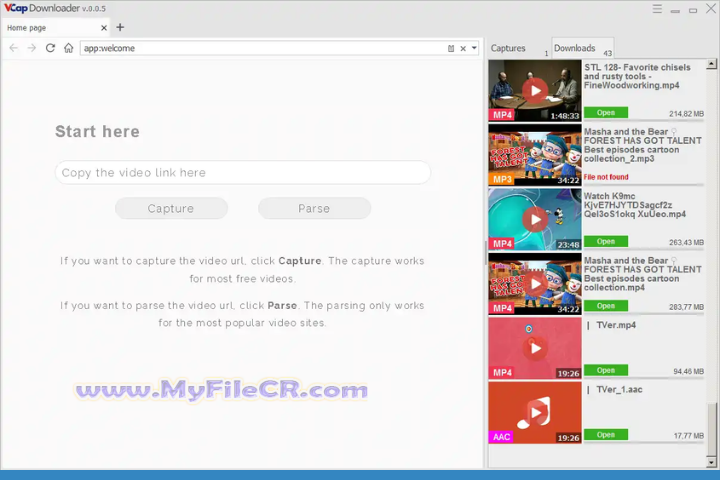Click the 'File not found' status text
Screen dimensions: 720x480
pyautogui.click(x=606, y=177)
